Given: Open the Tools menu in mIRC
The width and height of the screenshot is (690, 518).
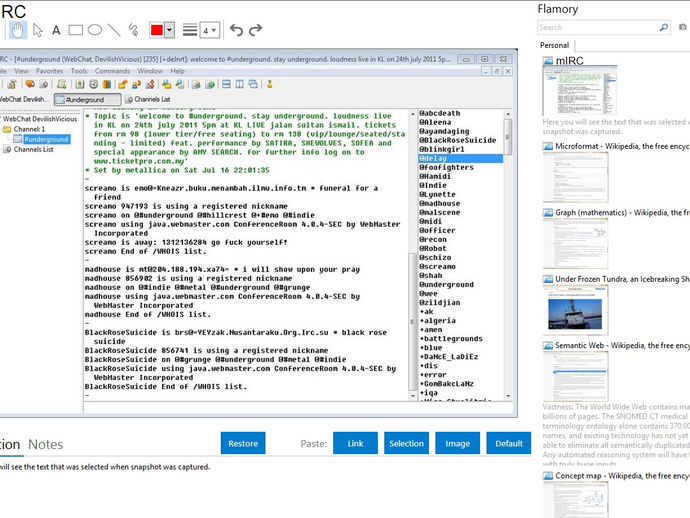Looking at the screenshot, I should (79, 71).
